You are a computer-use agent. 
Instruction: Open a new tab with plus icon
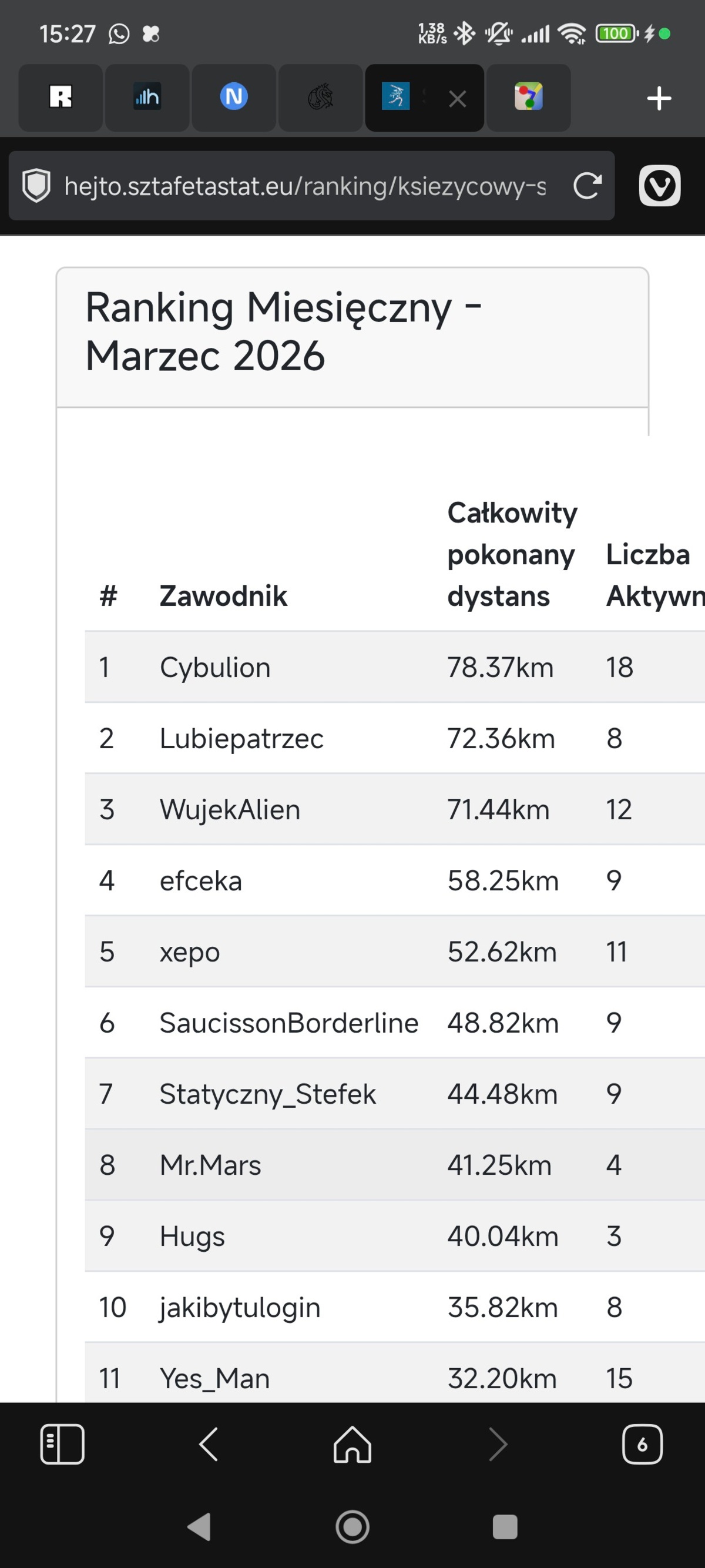[x=659, y=98]
